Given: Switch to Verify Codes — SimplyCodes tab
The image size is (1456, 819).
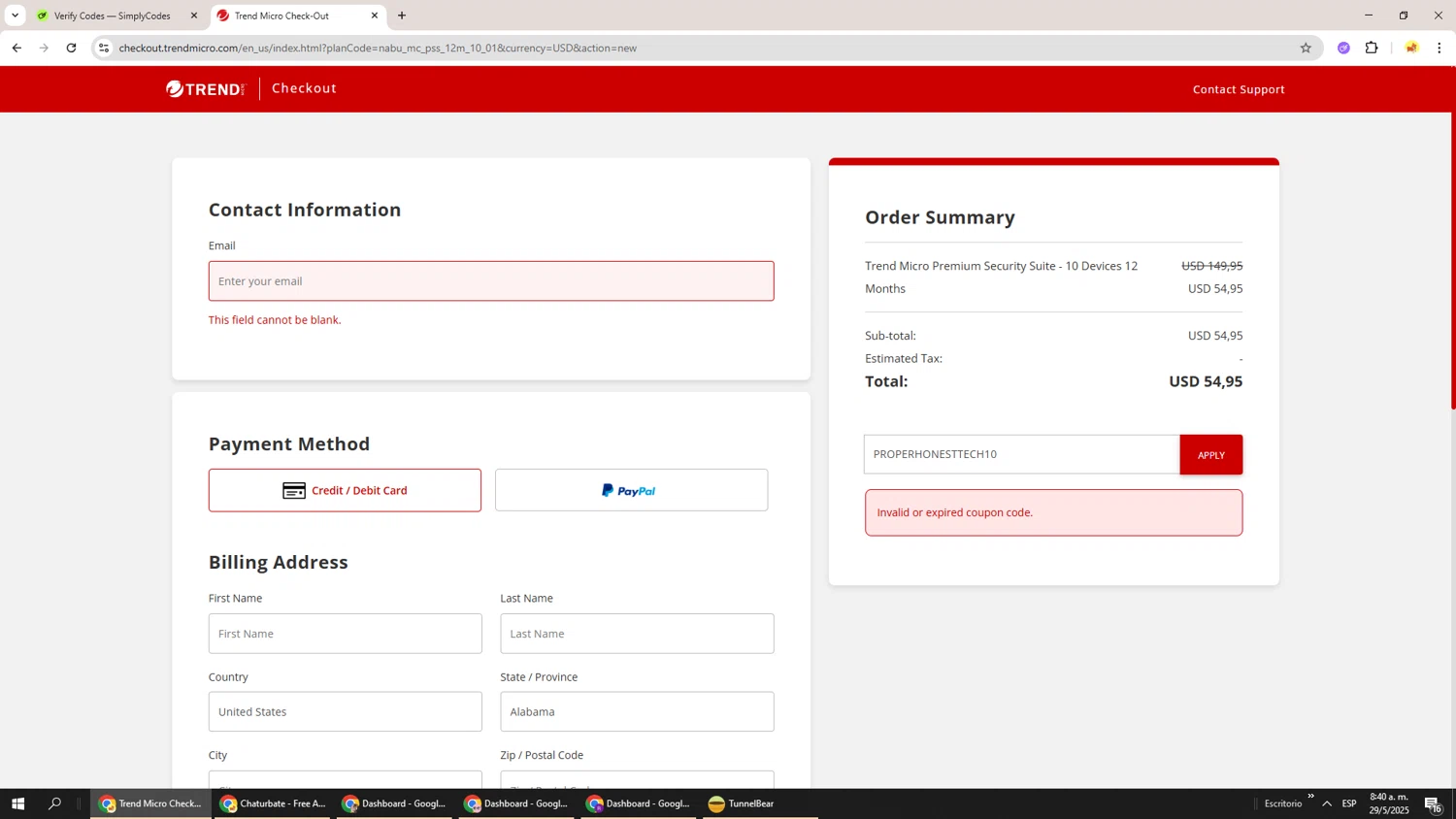Looking at the screenshot, I should click(x=112, y=16).
